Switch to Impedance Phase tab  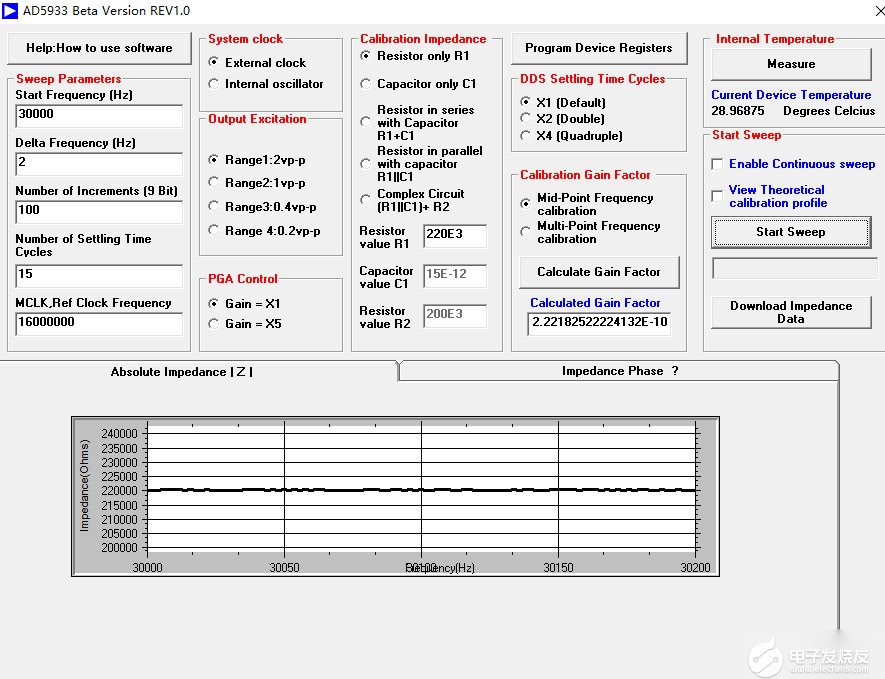coord(619,371)
